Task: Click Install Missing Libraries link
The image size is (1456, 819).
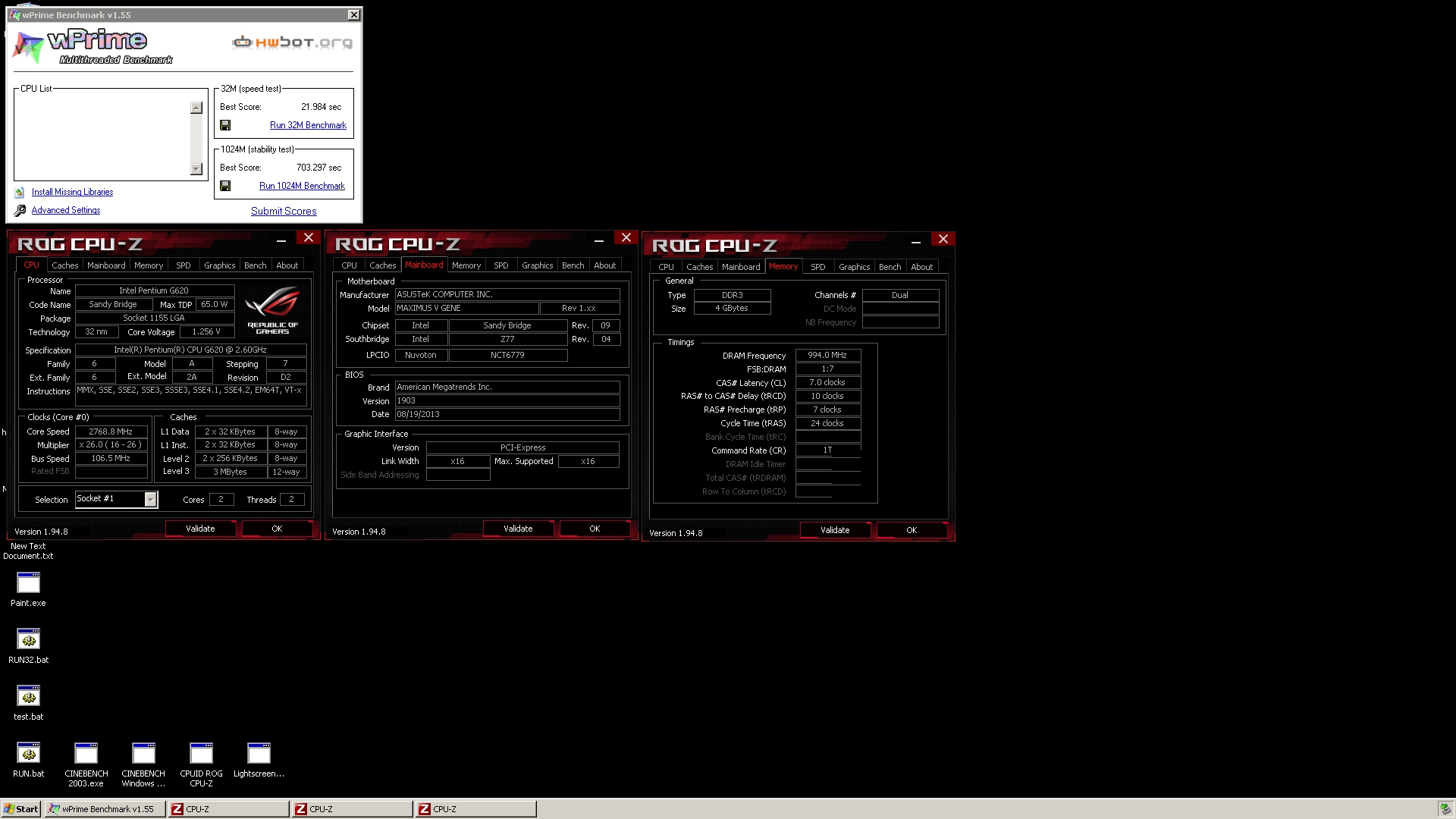Action: [72, 193]
